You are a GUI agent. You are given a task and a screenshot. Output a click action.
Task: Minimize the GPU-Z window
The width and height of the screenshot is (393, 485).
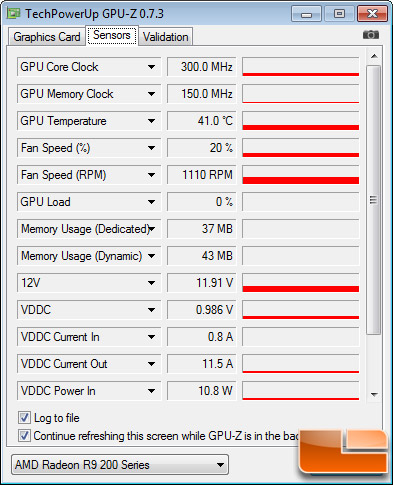click(306, 14)
